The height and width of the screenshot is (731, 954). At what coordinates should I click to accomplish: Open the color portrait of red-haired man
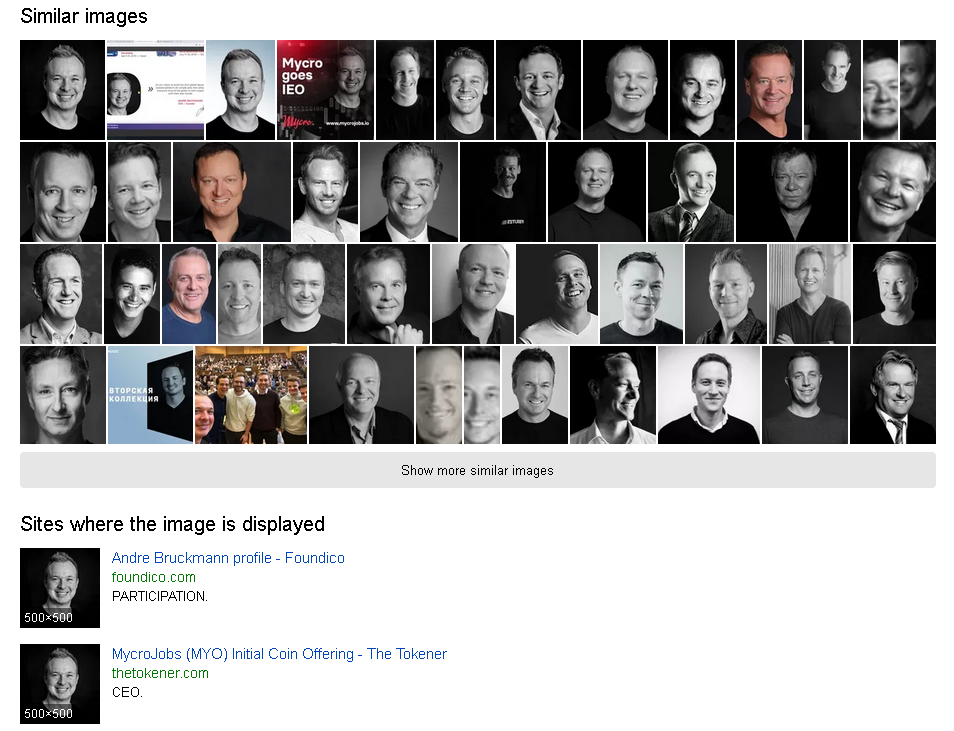[770, 90]
